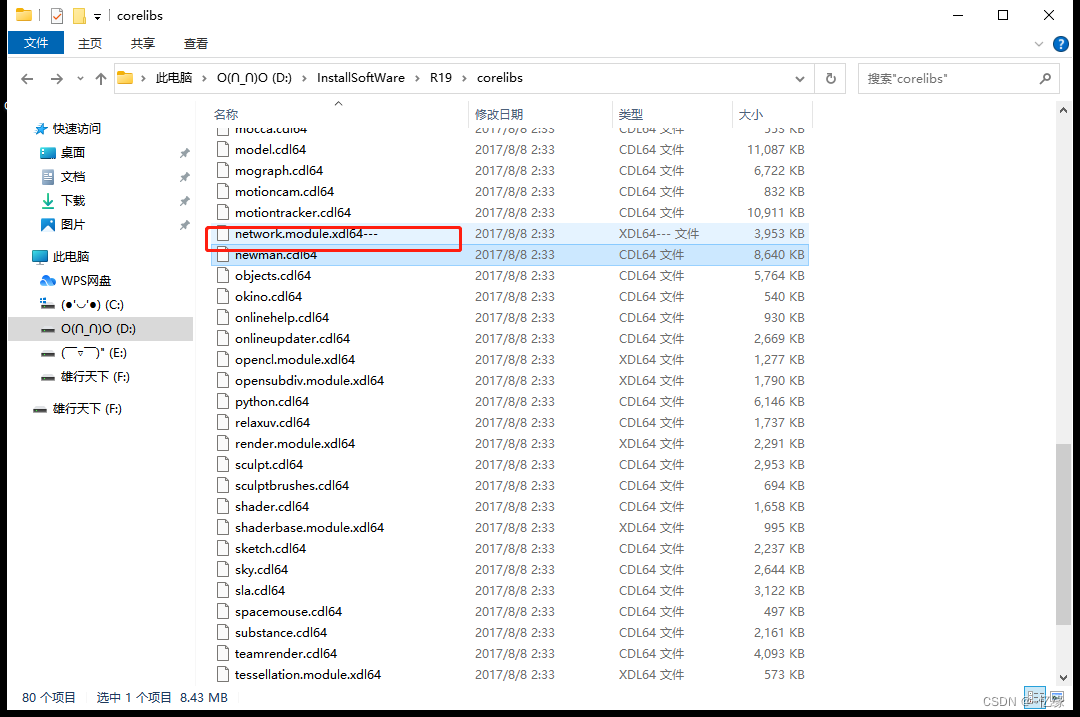This screenshot has width=1080, height=717.
Task: Go up one folder level
Action: click(x=101, y=79)
